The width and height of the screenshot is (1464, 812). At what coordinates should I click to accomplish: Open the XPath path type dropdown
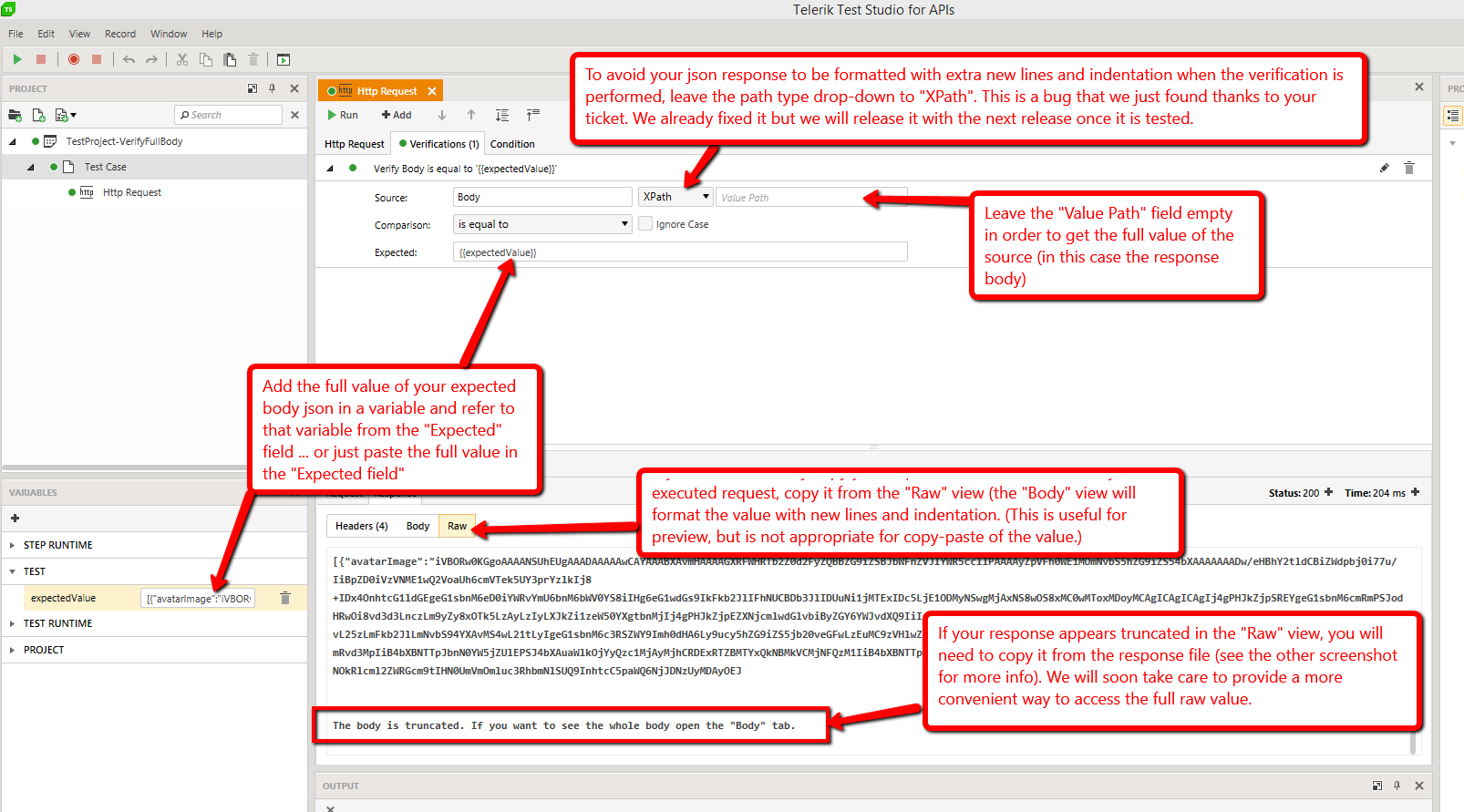[675, 197]
